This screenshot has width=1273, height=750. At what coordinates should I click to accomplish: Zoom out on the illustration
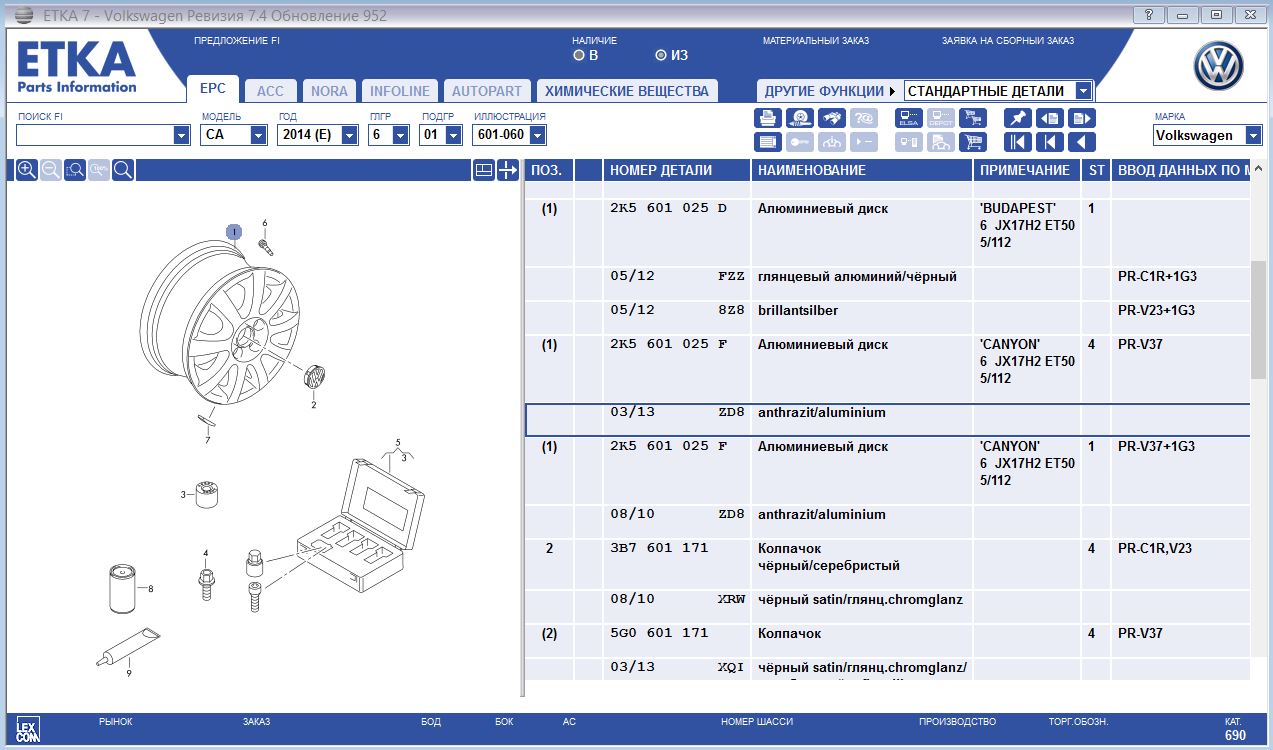(51, 170)
